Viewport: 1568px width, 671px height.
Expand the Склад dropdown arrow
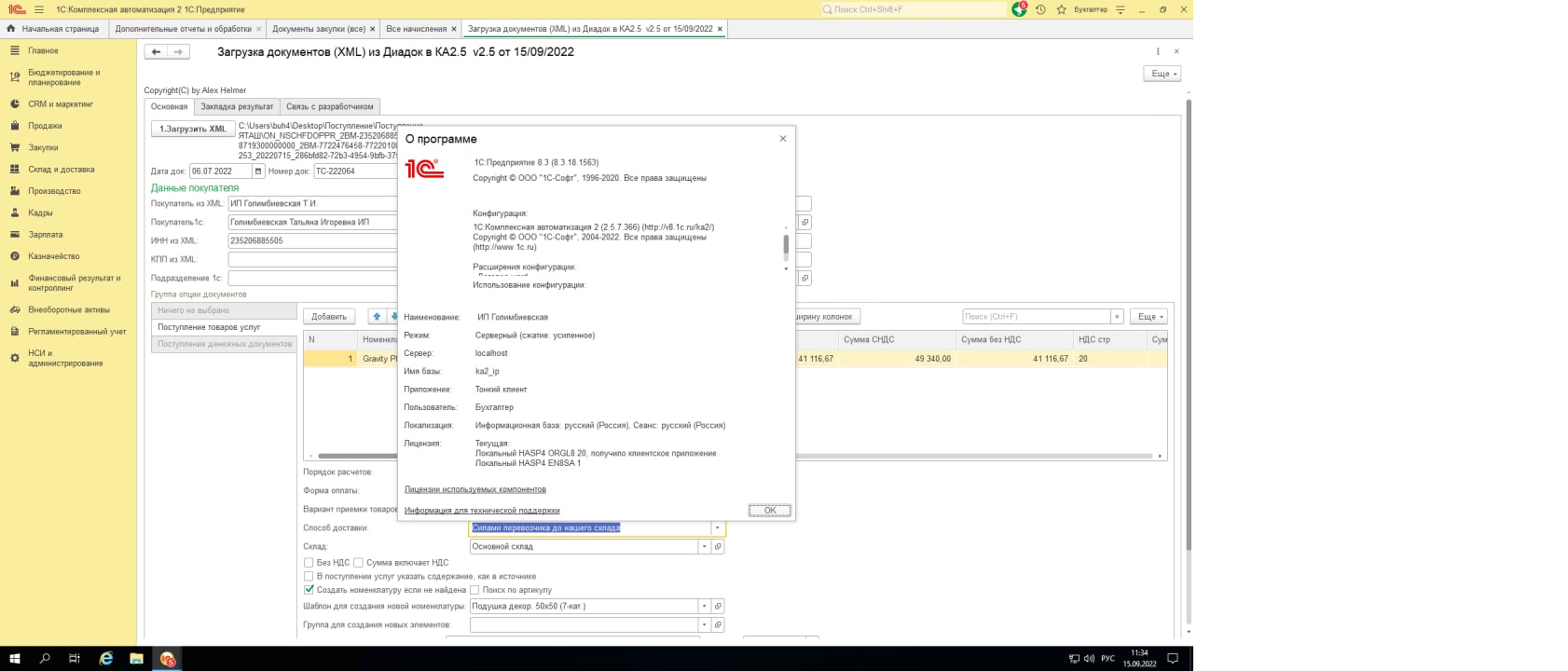[705, 547]
